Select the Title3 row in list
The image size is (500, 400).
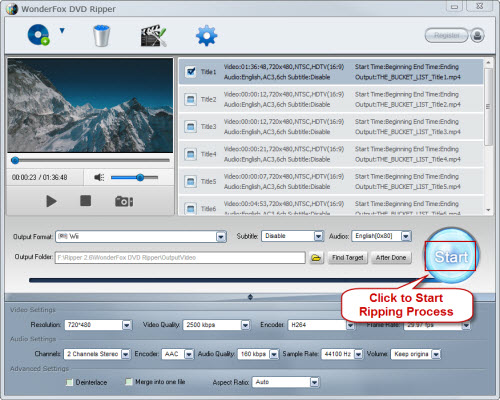(331, 127)
